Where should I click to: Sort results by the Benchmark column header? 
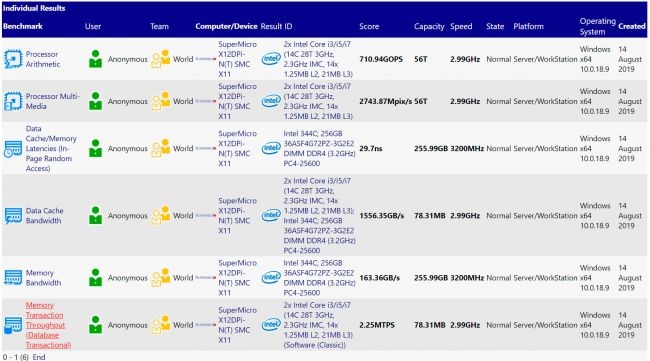point(23,26)
